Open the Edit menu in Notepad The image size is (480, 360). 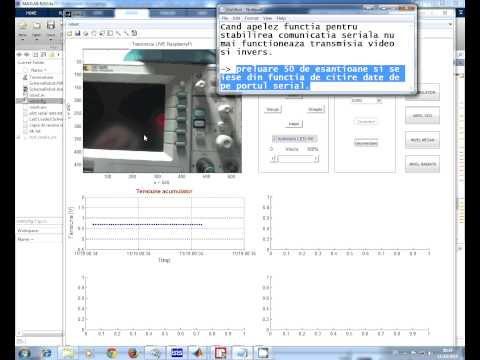coord(236,18)
